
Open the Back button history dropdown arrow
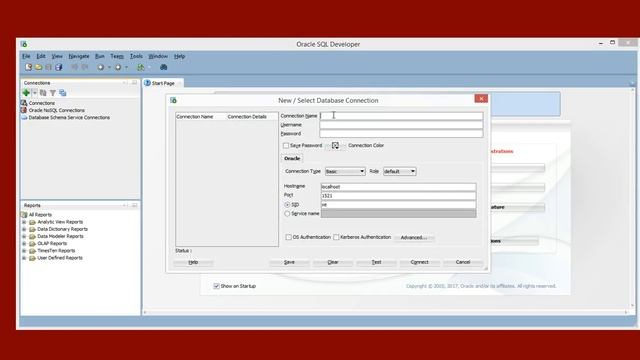pos(109,67)
